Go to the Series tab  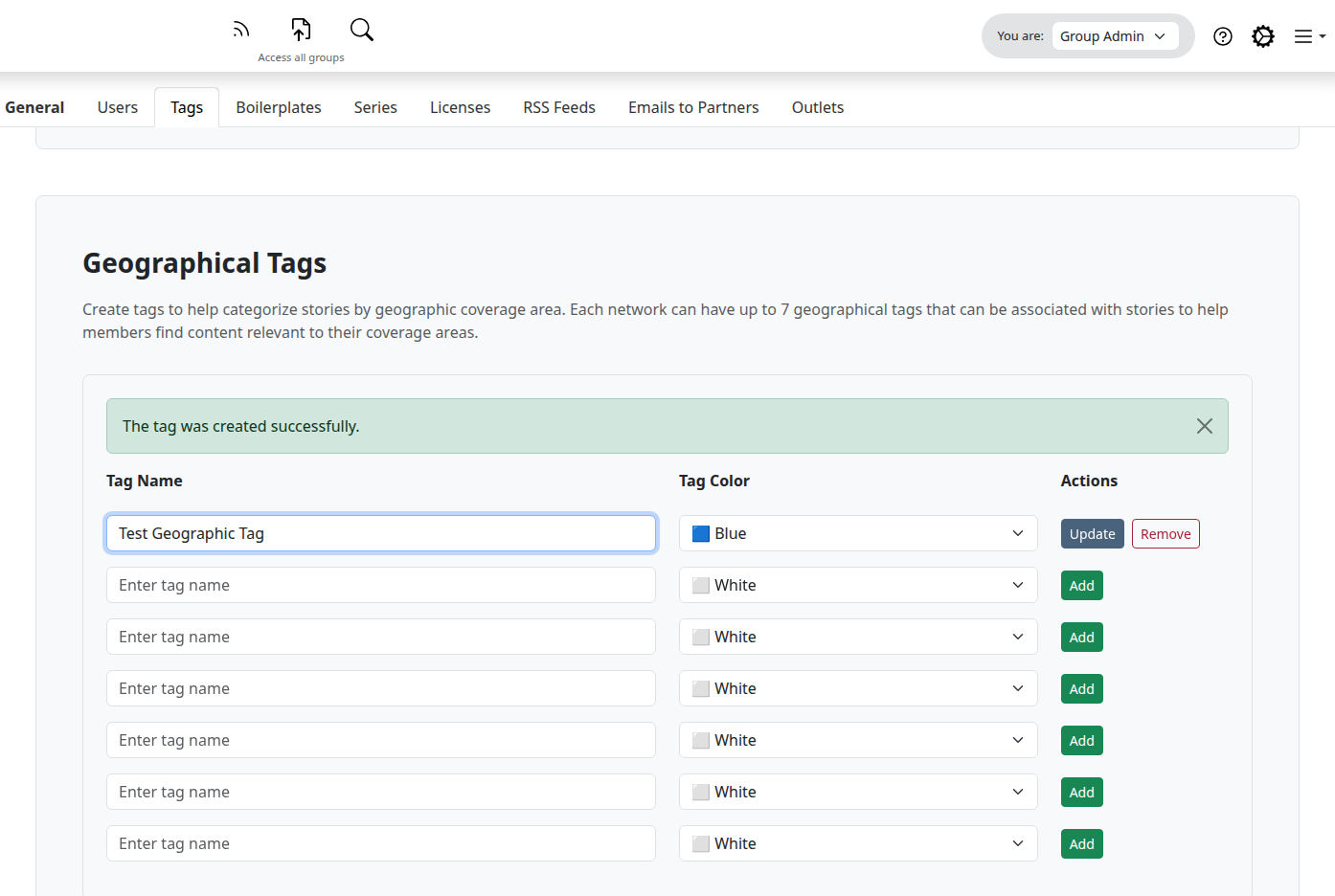coord(375,107)
